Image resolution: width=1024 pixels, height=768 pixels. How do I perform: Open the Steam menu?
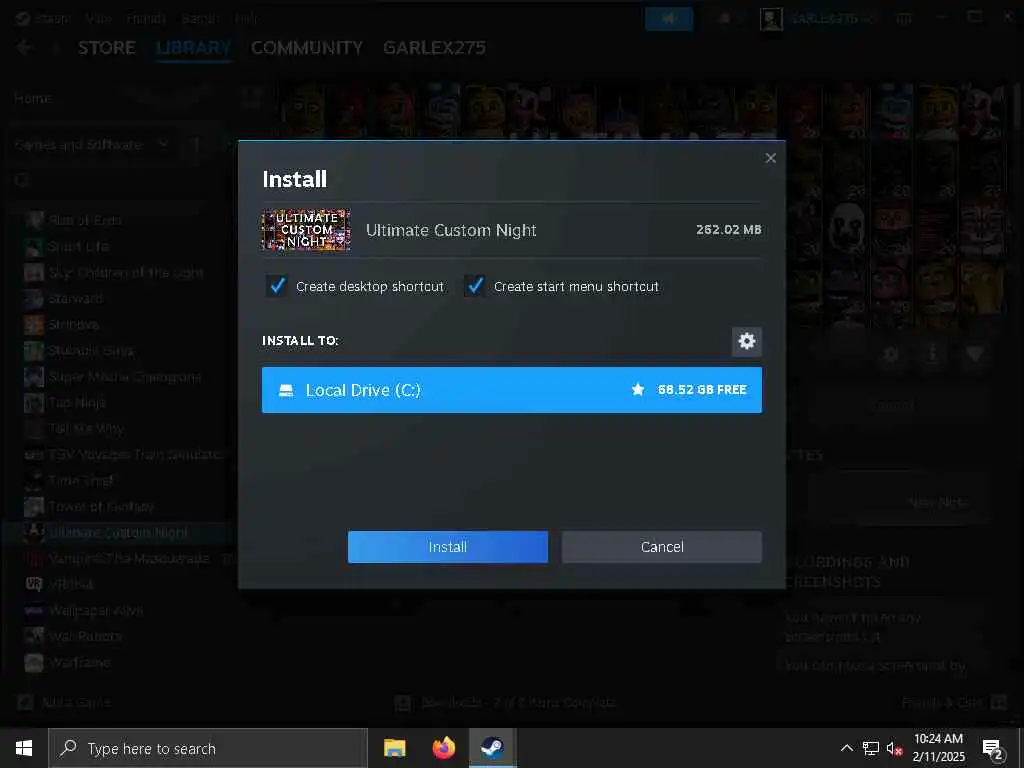coord(53,18)
